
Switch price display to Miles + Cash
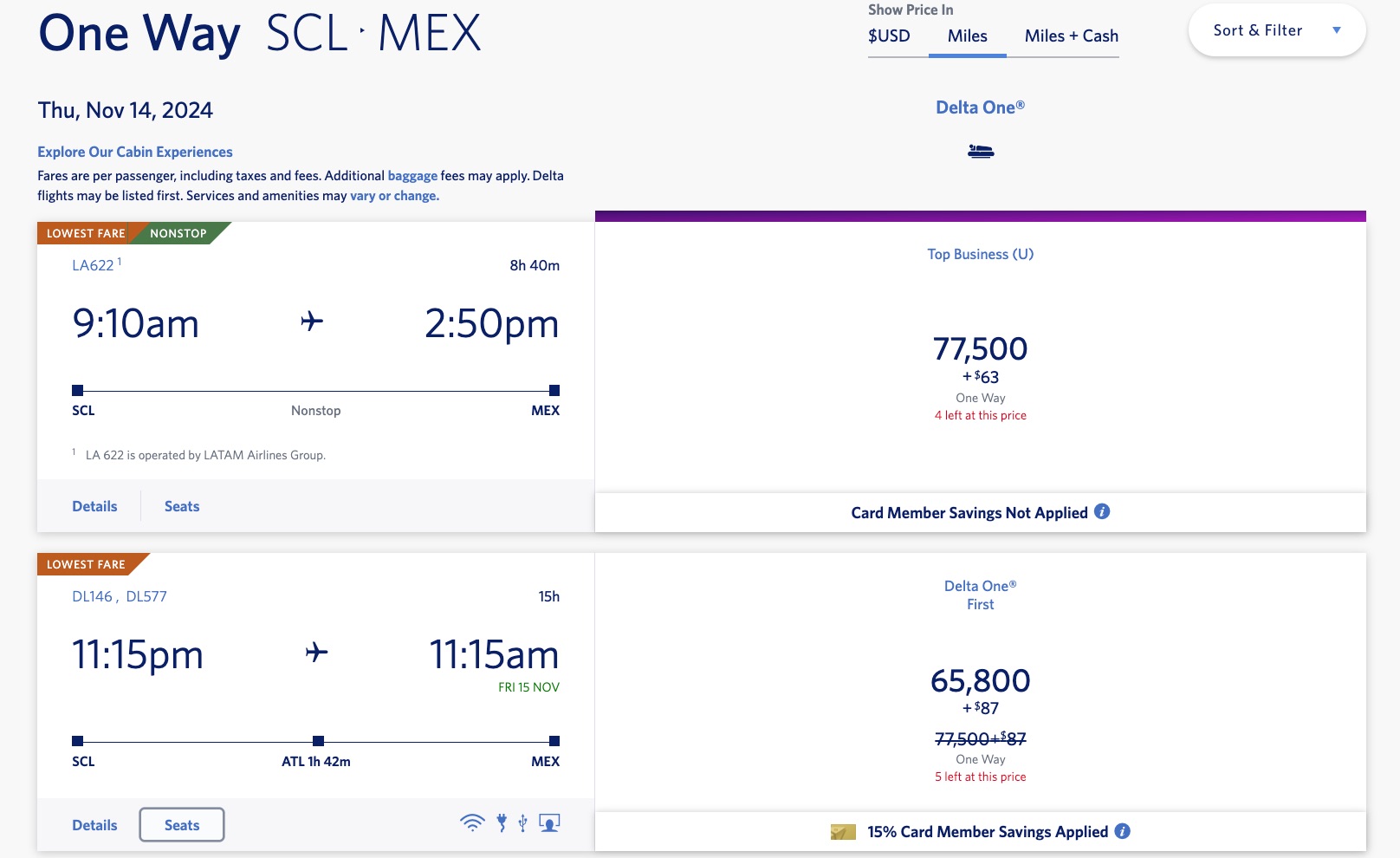1071,36
